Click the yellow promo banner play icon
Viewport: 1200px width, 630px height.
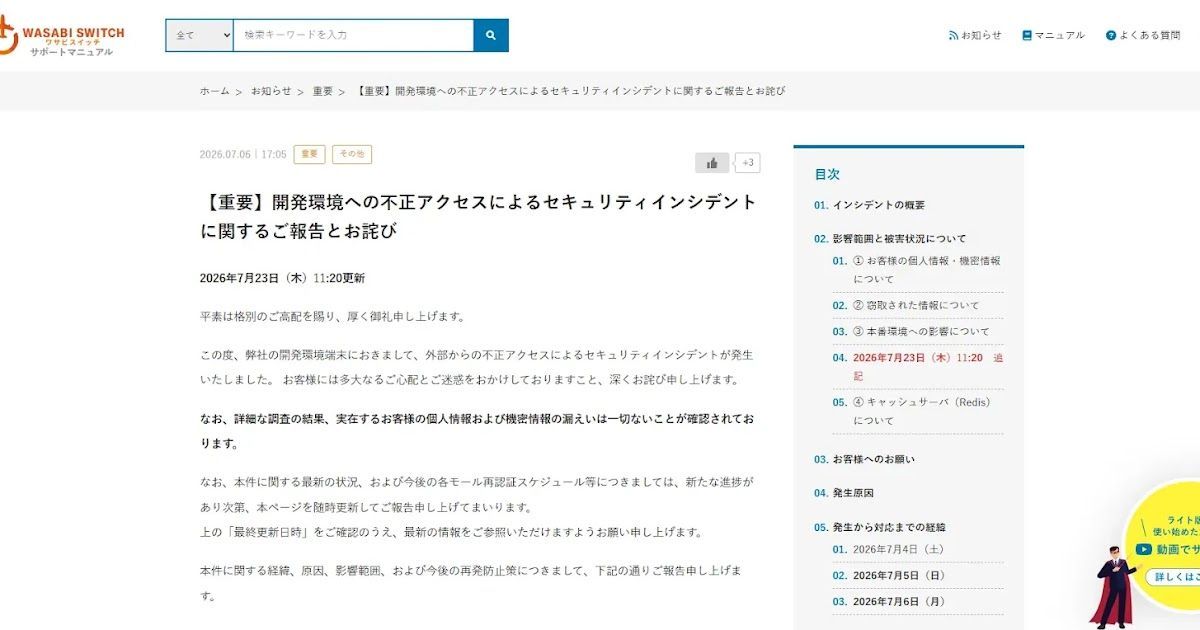pos(1143,549)
